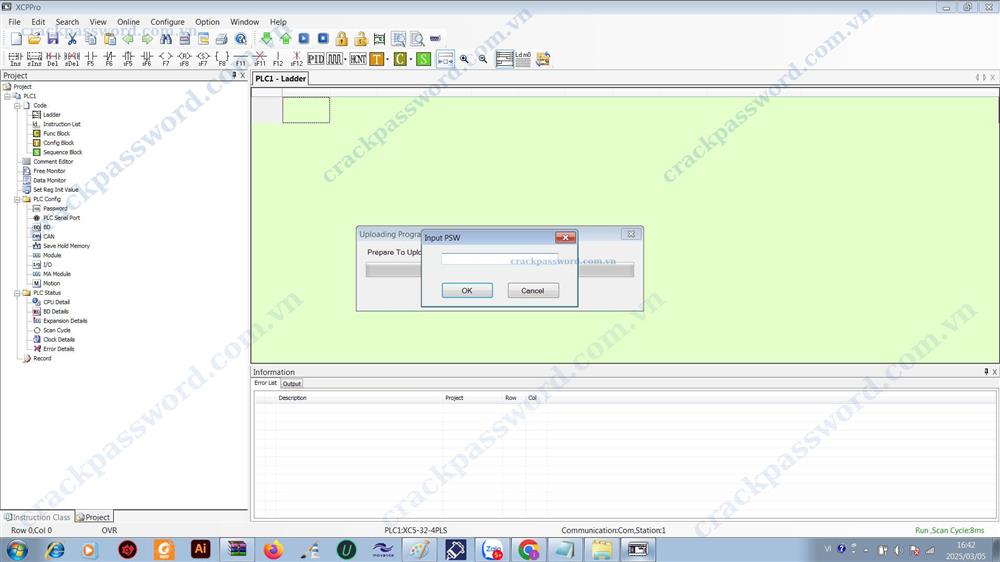Collapse the PLC Config folder
1000x562 pixels.
pos(18,199)
